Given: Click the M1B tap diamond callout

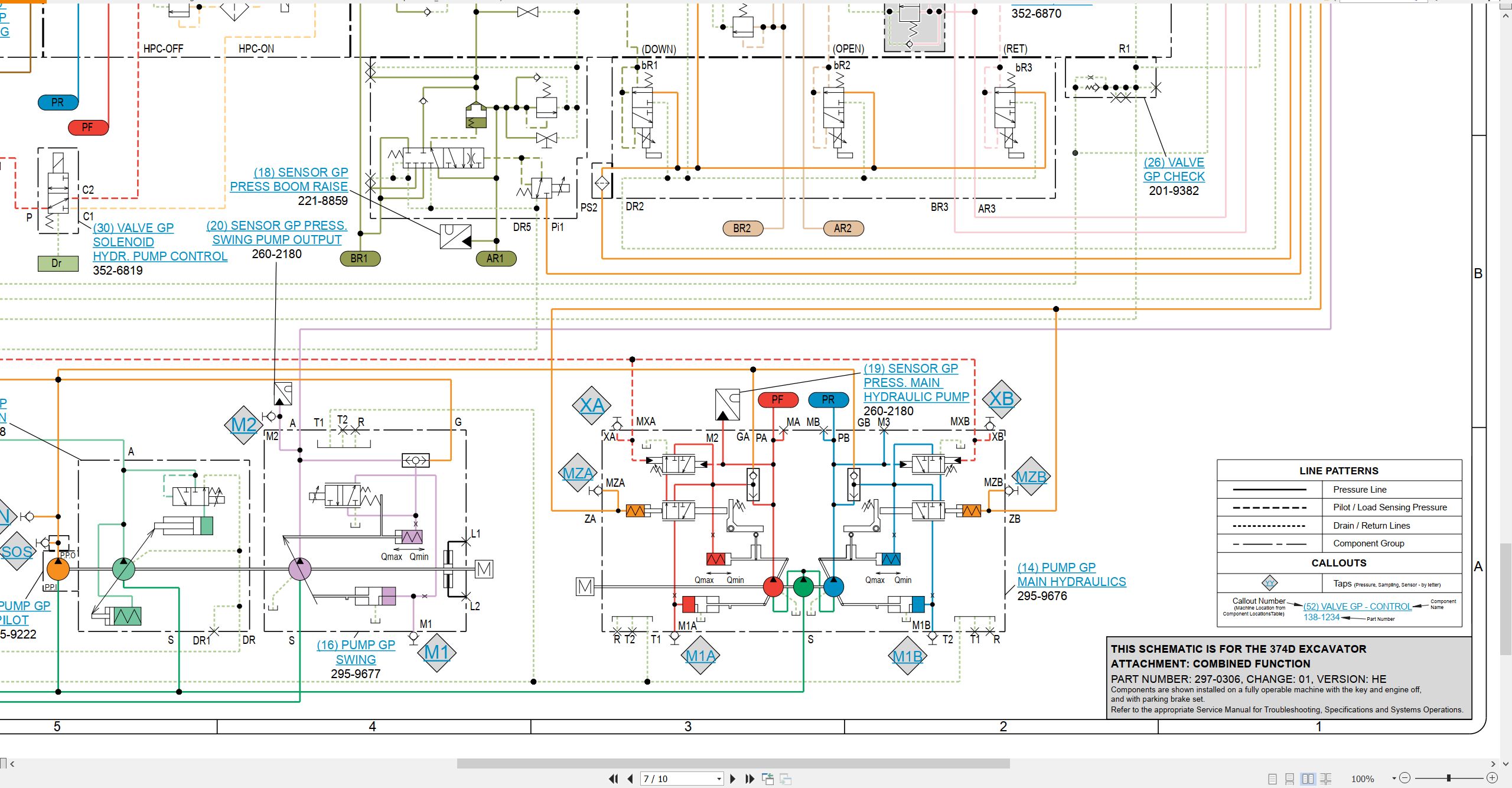Looking at the screenshot, I should pyautogui.click(x=907, y=656).
